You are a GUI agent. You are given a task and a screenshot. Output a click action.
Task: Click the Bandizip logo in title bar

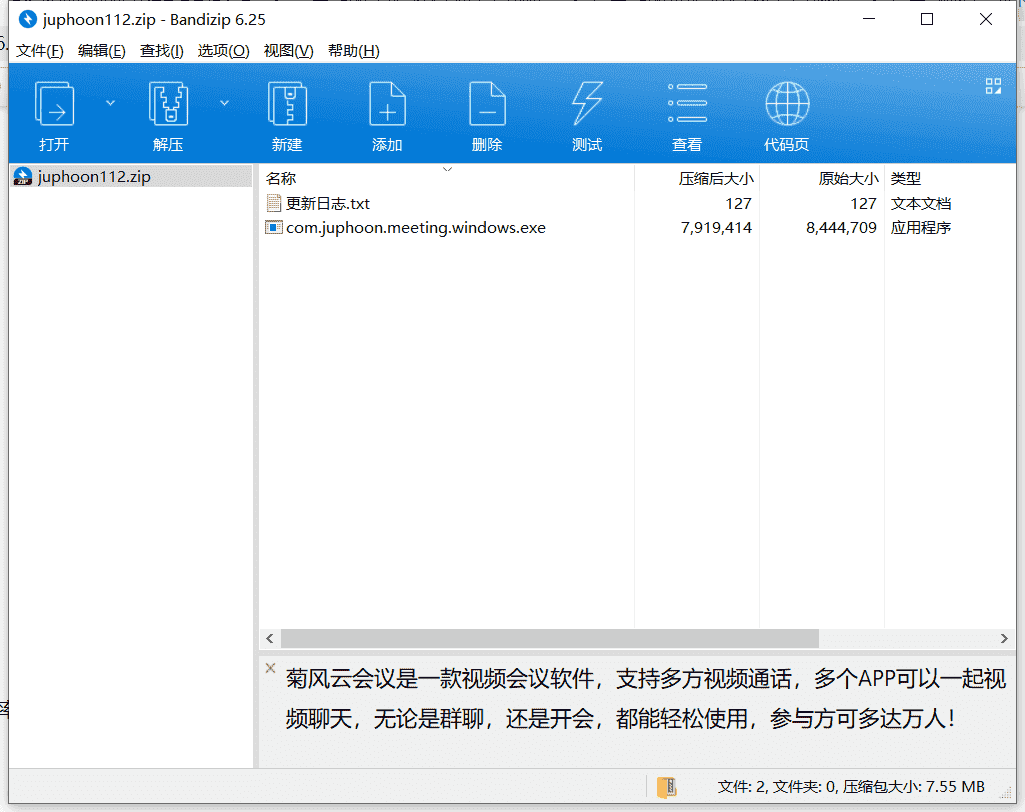coord(27,20)
